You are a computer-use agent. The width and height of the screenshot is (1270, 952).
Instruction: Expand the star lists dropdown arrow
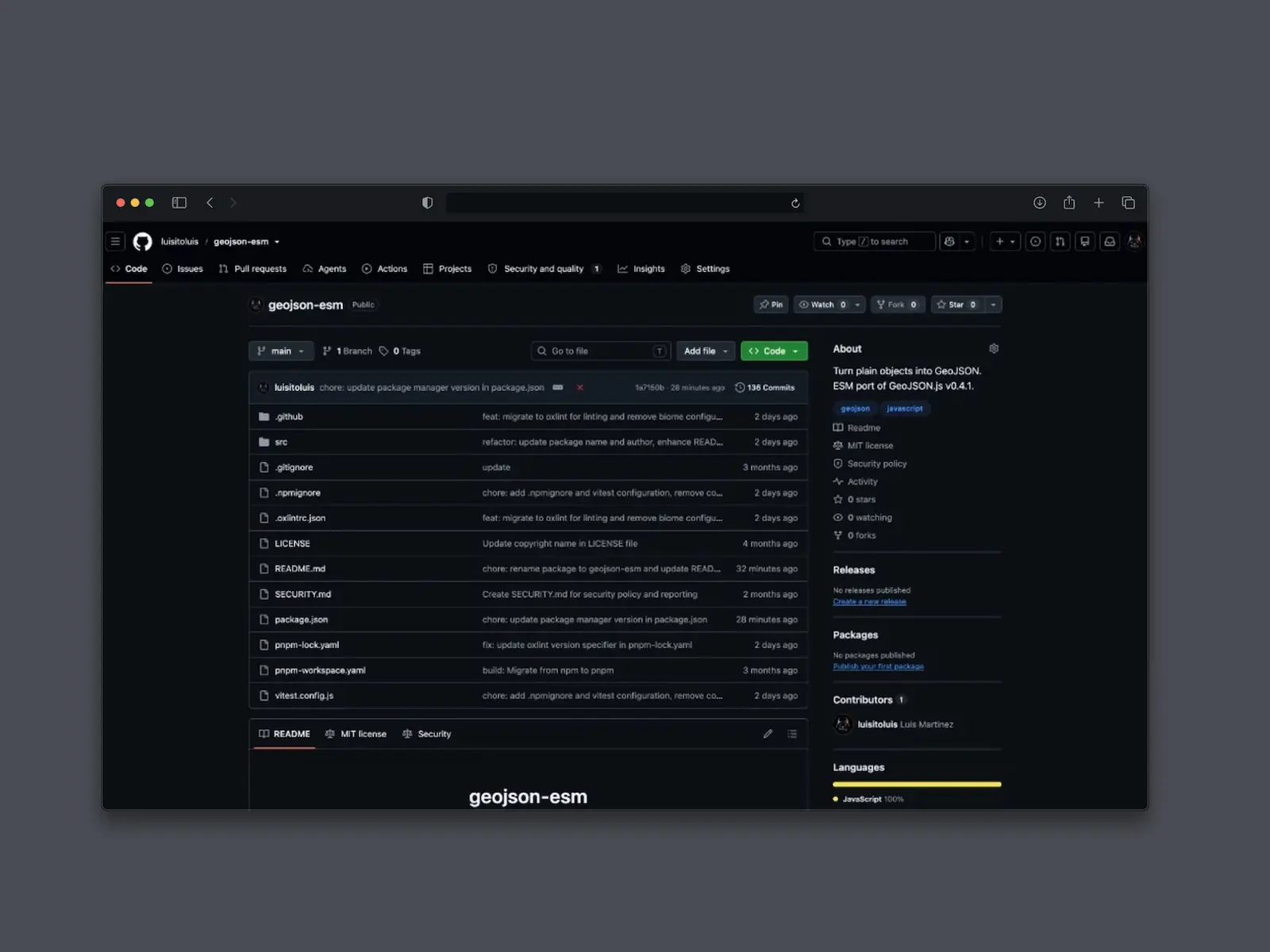pos(993,305)
